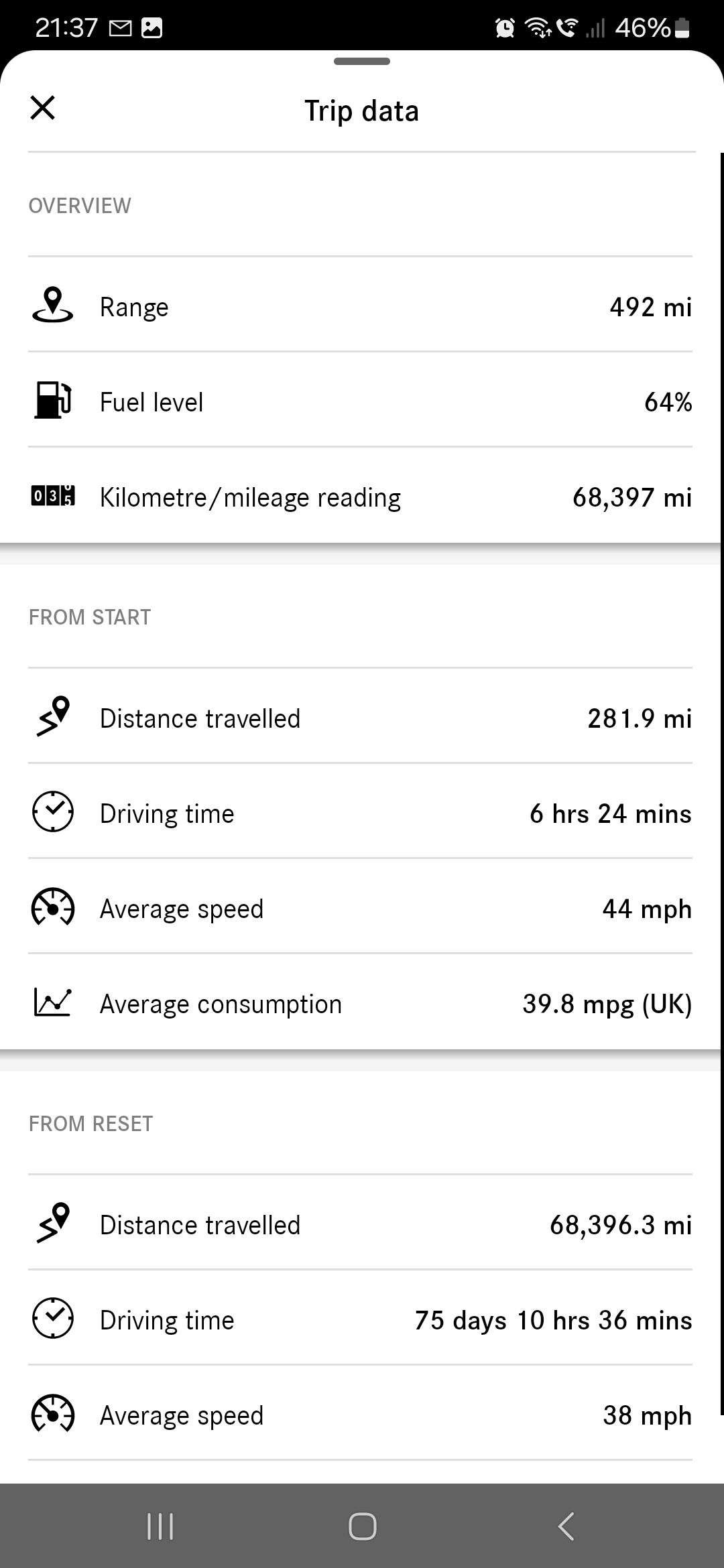
Task: Open Android recent apps button
Action: click(x=160, y=1526)
